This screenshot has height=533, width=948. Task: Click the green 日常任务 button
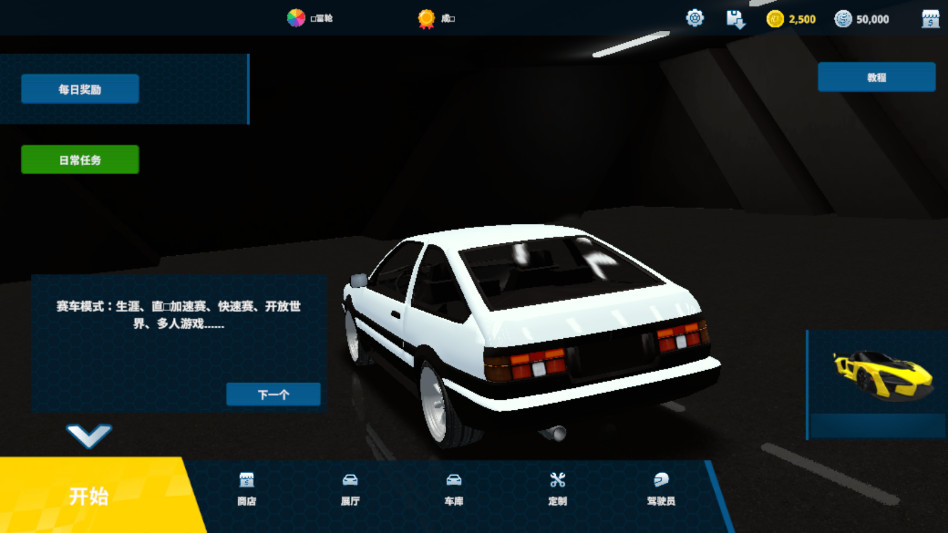[80, 160]
